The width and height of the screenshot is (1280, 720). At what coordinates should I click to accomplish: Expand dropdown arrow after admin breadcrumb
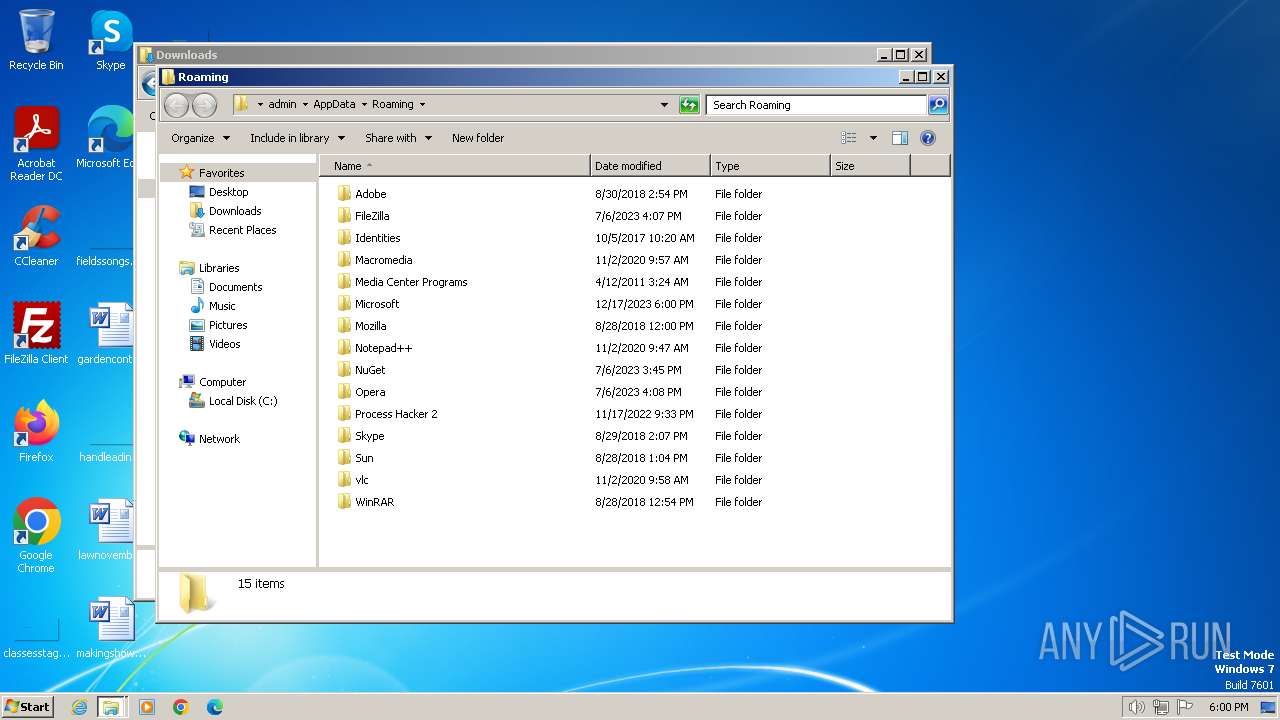(305, 104)
